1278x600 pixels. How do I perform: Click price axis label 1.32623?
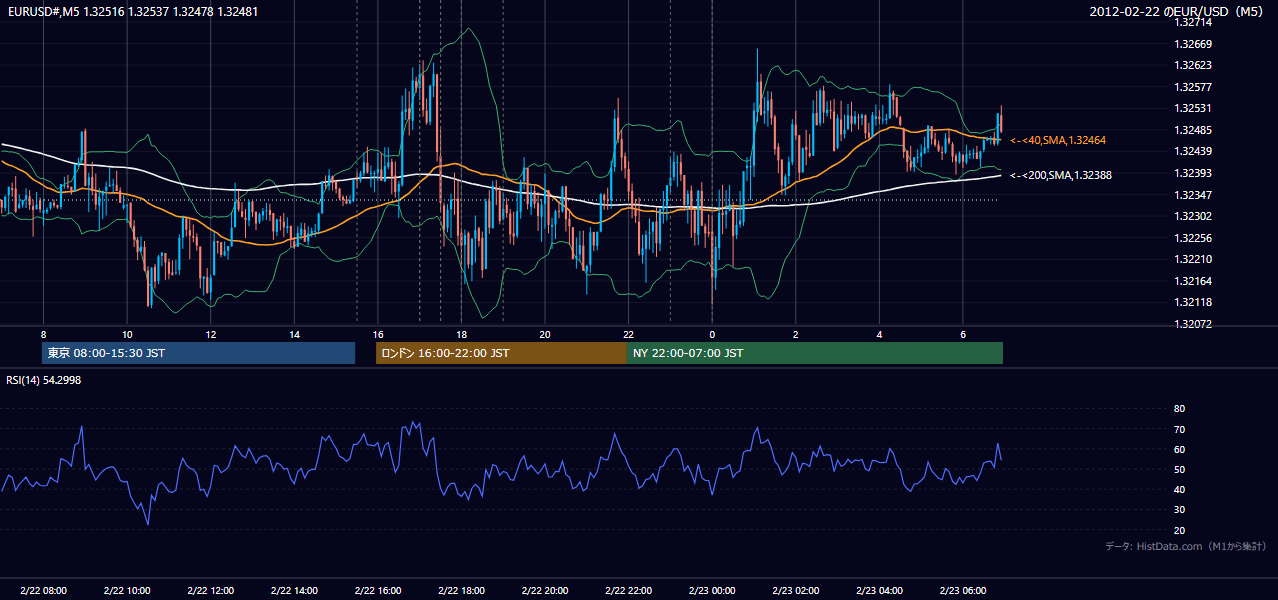1192,65
